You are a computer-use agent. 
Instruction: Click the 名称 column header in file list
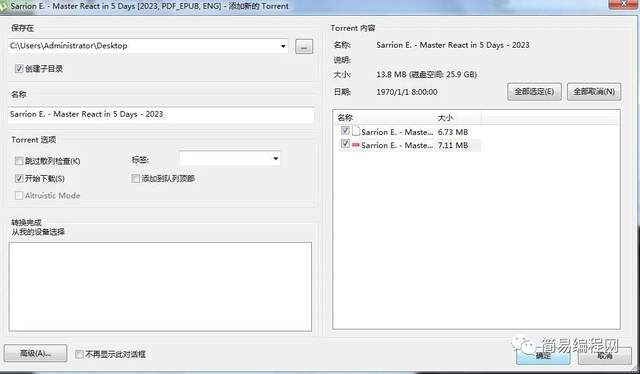[x=344, y=118]
